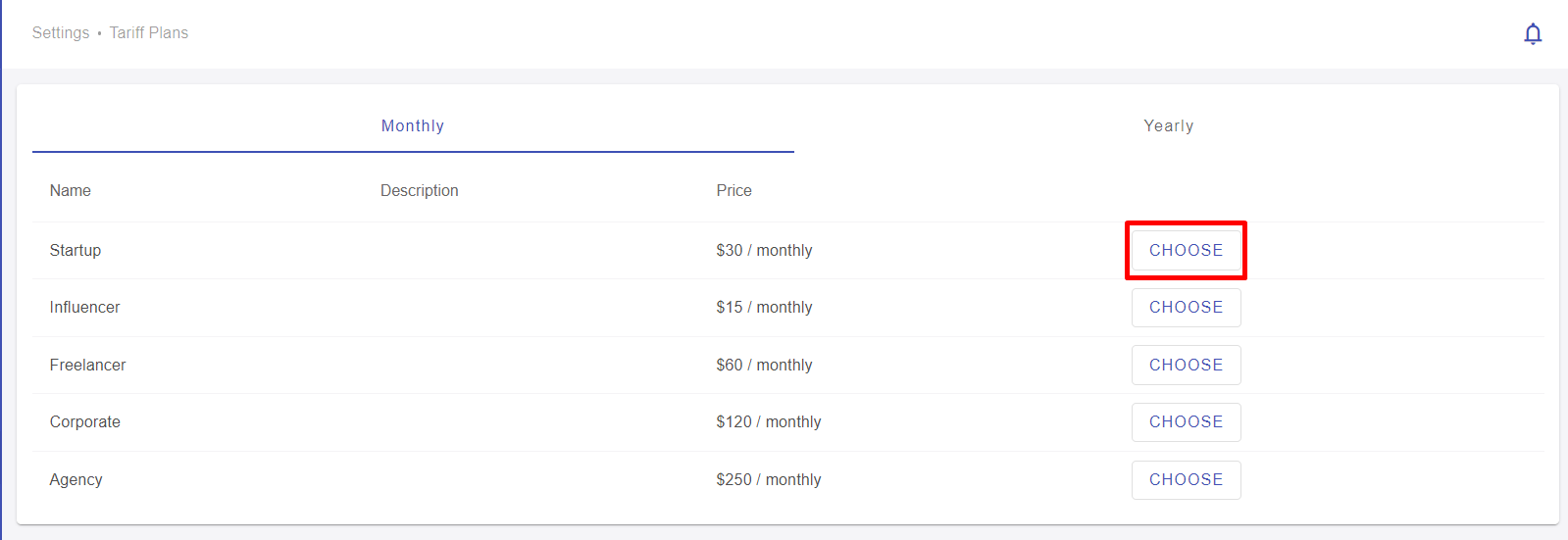
Task: Choose the Influencer plan
Action: (1186, 308)
